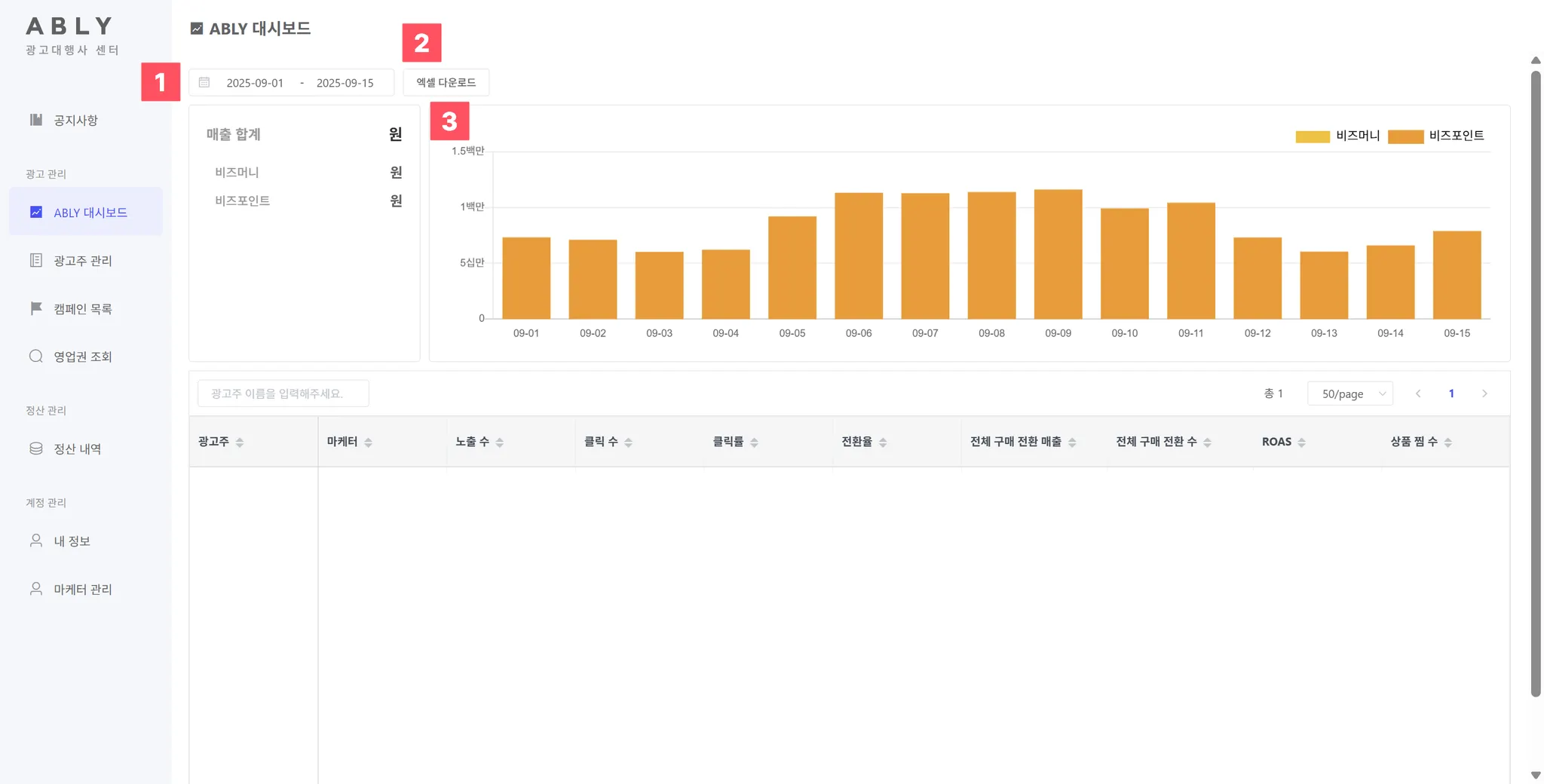Click the 내 정보 person icon
The width and height of the screenshot is (1544, 784).
pyautogui.click(x=35, y=541)
